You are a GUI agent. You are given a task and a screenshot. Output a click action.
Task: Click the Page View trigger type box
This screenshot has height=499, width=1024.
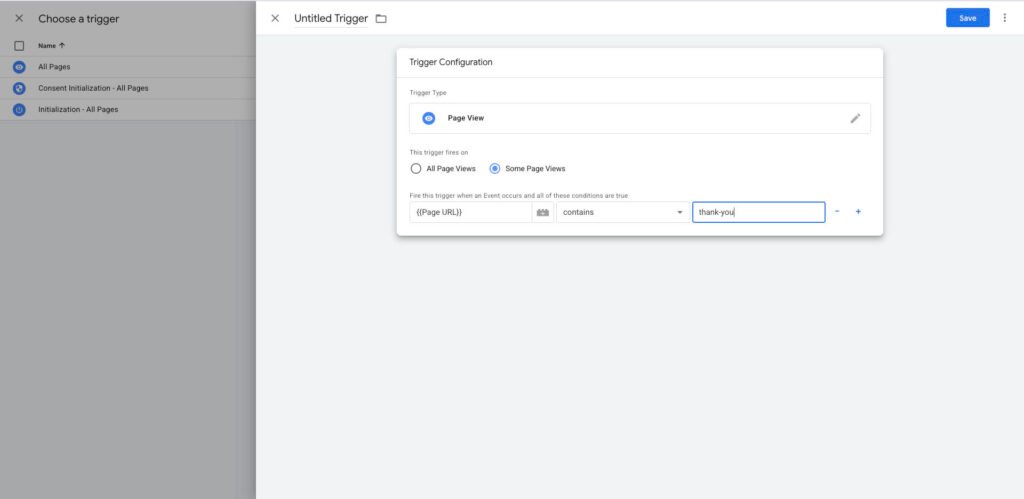coord(639,118)
